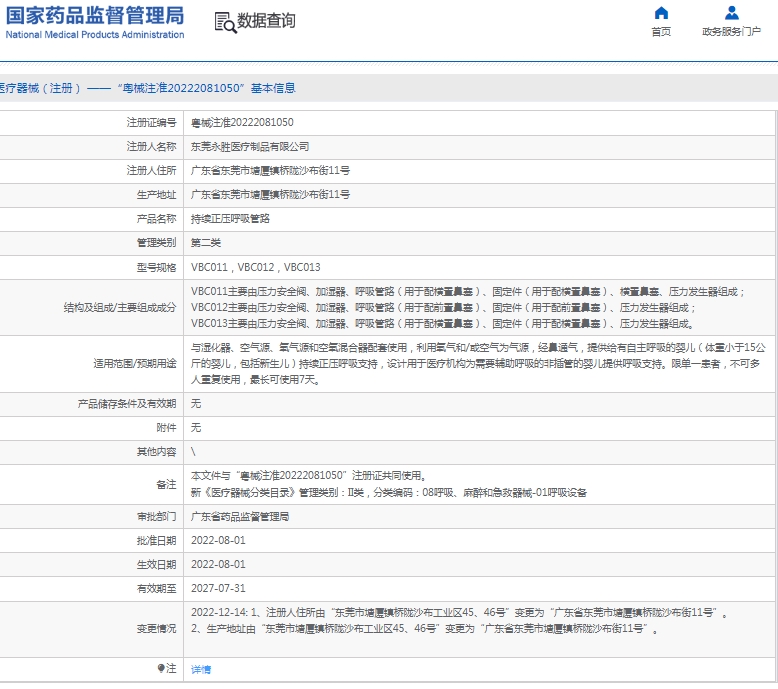Click the page heading with 基本信息
The height and width of the screenshot is (689, 778).
pos(147,88)
